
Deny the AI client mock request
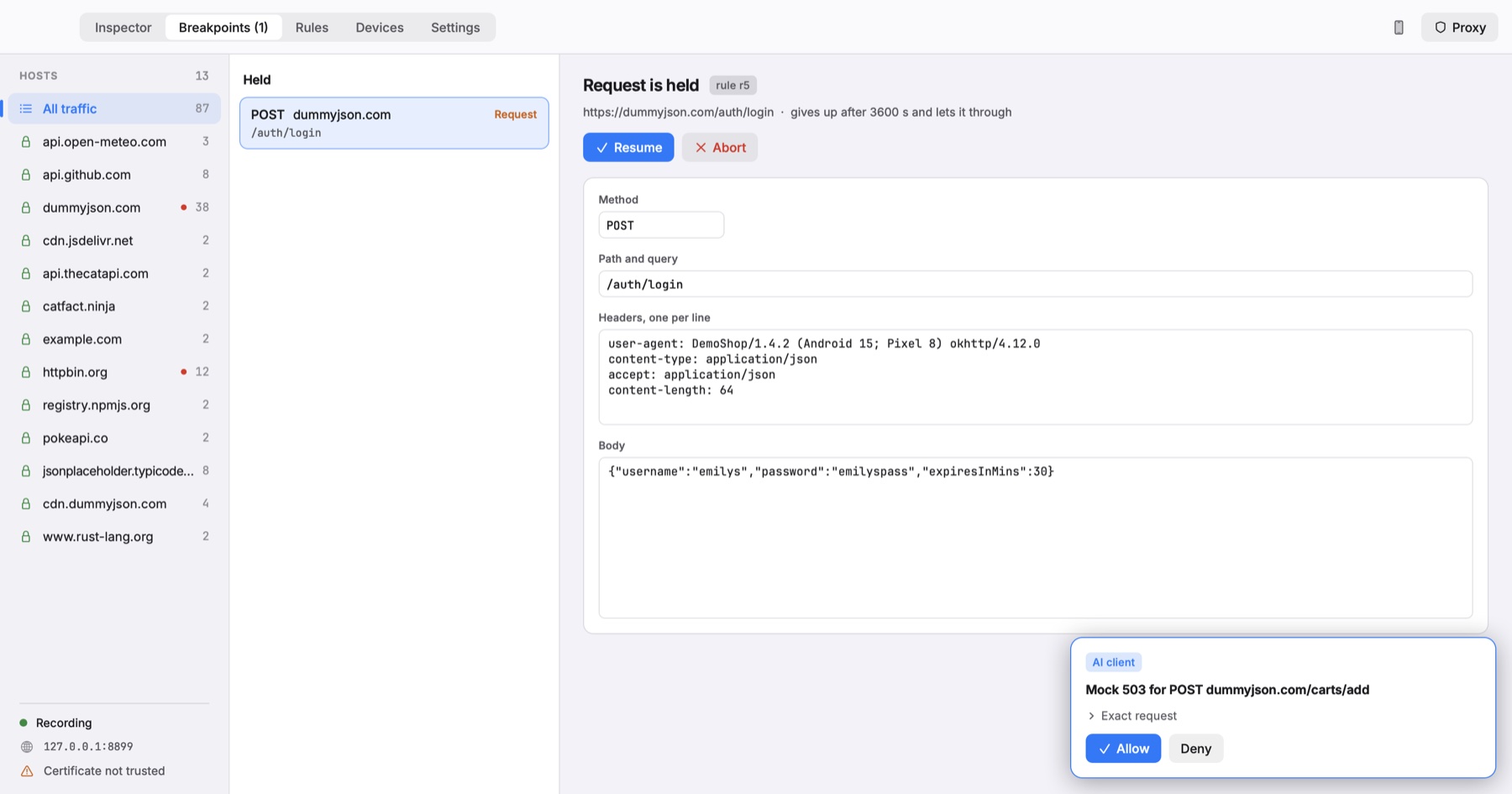tap(1196, 749)
